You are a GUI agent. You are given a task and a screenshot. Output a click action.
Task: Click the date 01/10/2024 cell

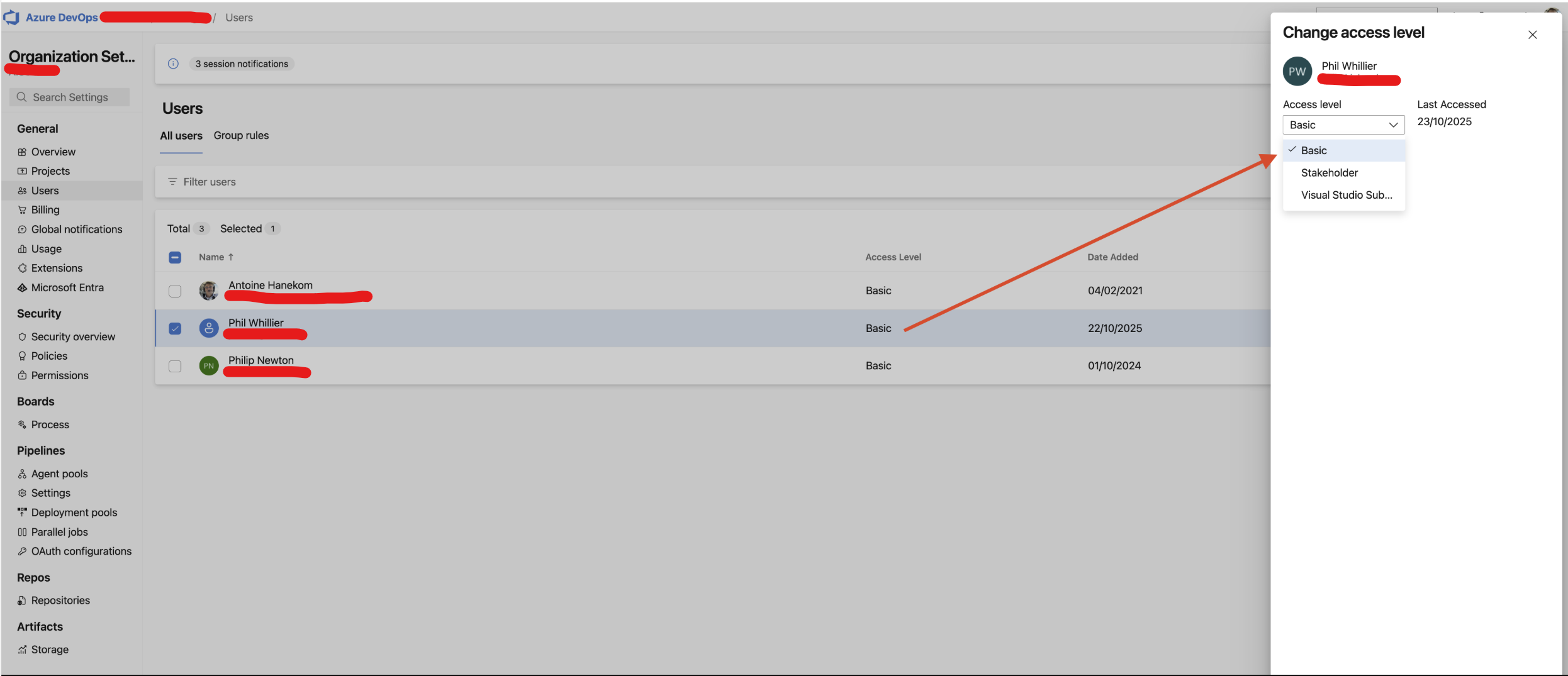point(1114,365)
